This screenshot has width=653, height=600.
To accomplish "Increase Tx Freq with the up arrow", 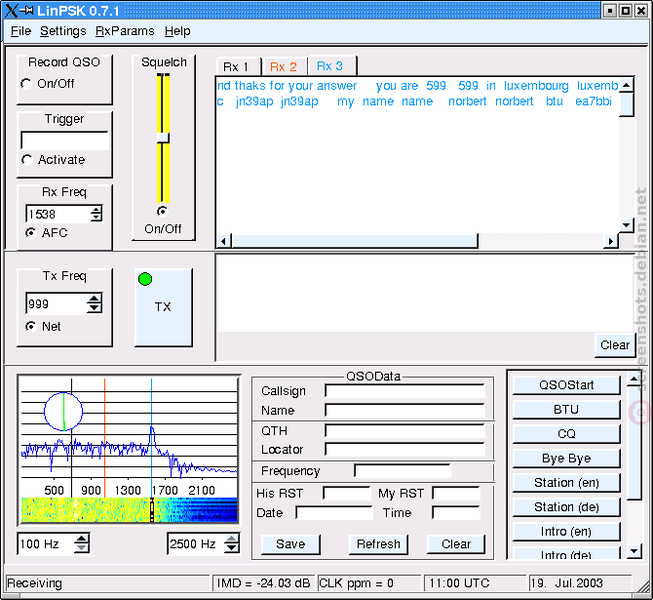I will [x=94, y=299].
